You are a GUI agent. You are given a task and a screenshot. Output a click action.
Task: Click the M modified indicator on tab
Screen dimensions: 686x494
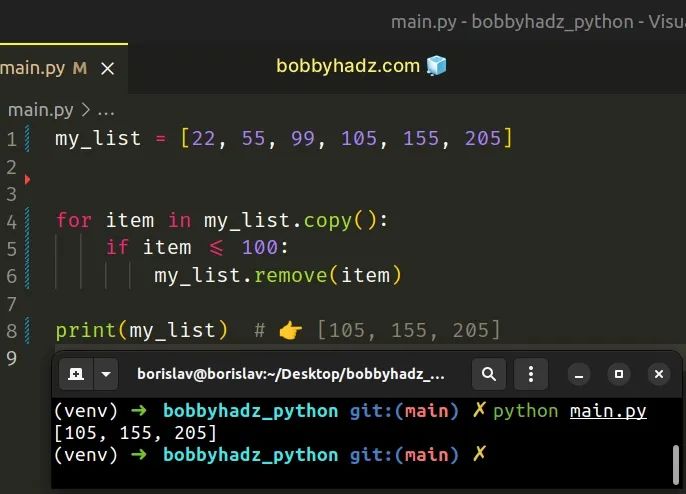point(80,68)
